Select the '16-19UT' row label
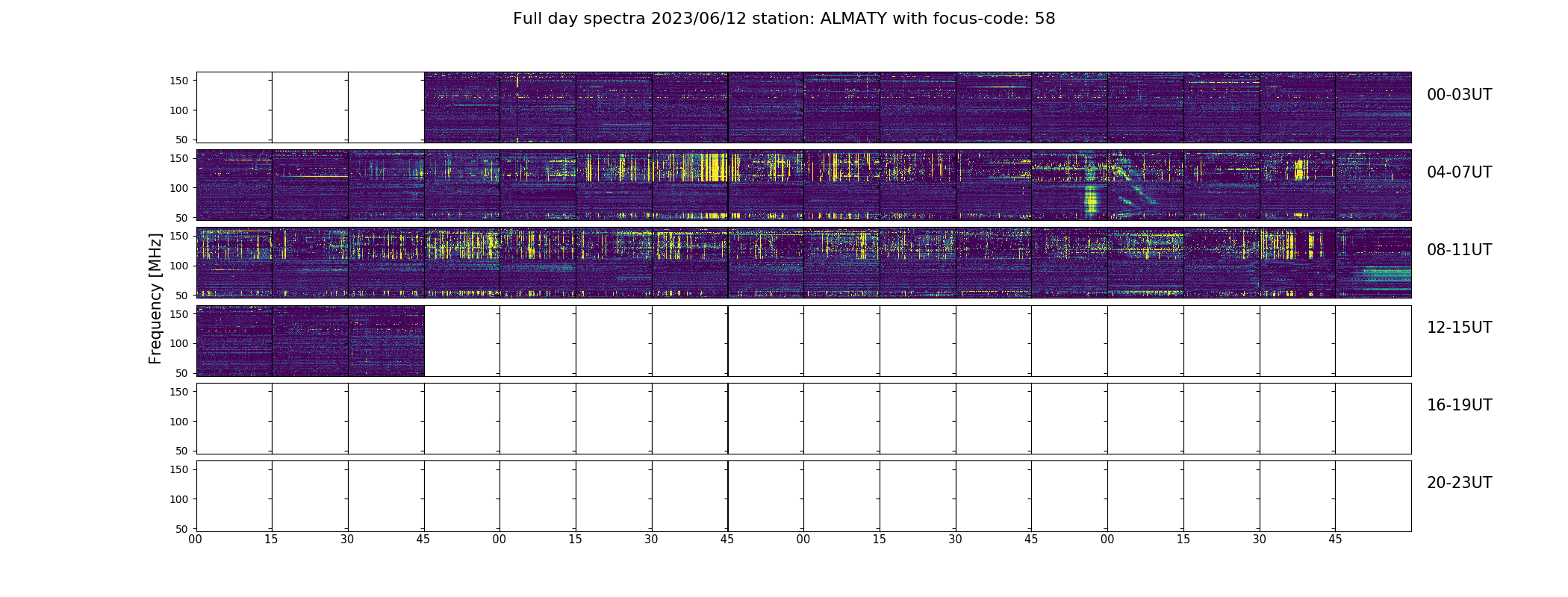Image resolution: width=1568 pixels, height=597 pixels. pyautogui.click(x=1459, y=405)
